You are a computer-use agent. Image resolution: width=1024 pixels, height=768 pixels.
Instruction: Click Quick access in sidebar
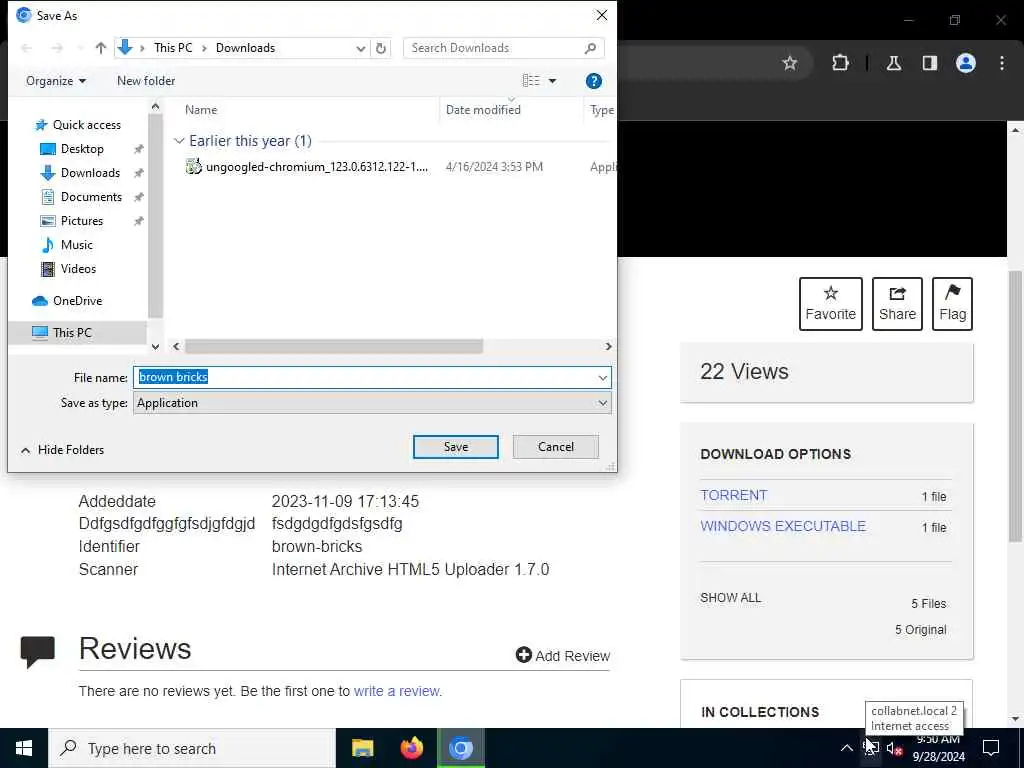point(86,125)
